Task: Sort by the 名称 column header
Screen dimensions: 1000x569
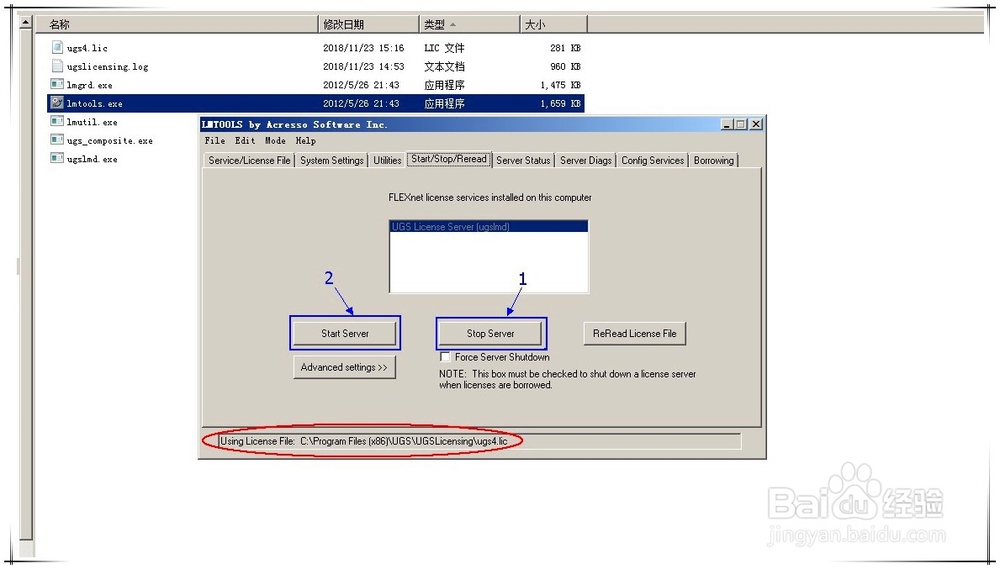Action: click(176, 24)
